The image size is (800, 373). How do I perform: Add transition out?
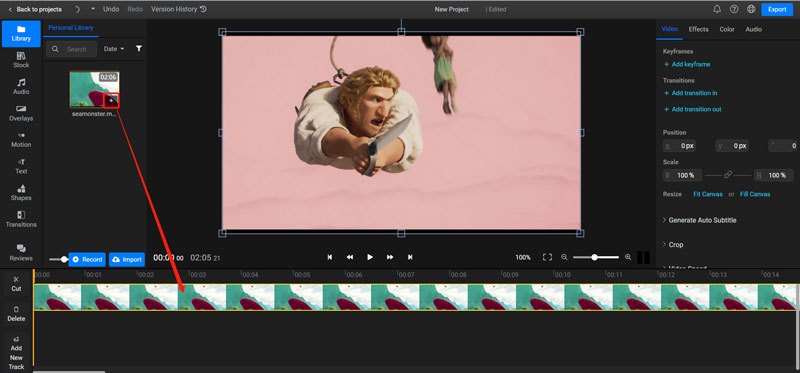click(692, 109)
